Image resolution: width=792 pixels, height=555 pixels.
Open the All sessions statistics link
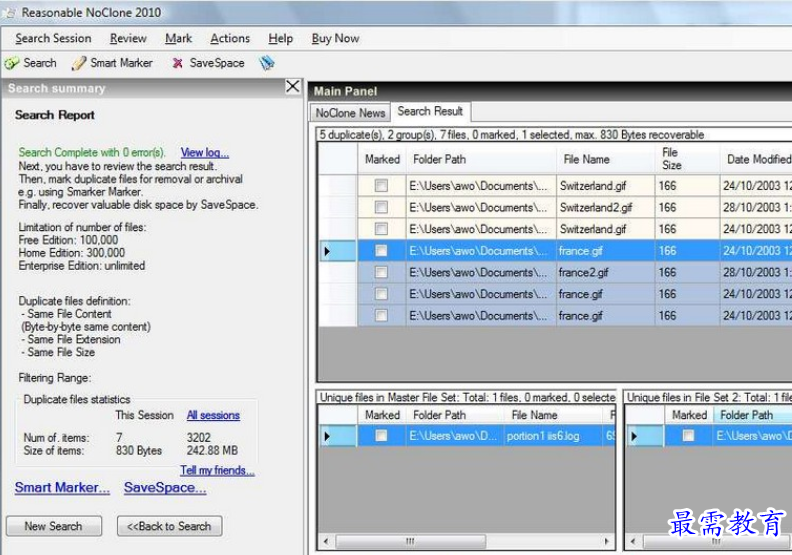[x=213, y=415]
